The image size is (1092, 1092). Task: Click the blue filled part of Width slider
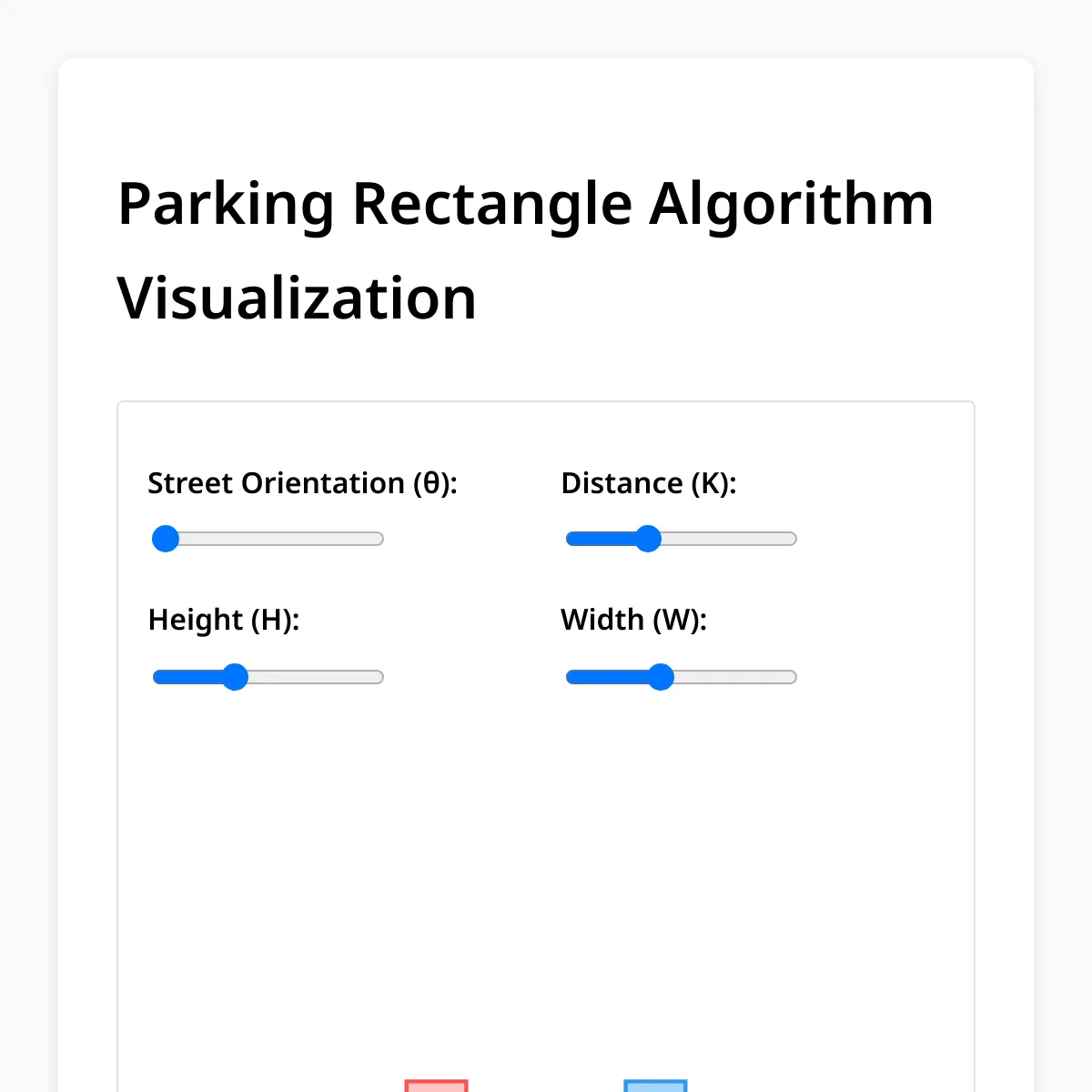click(605, 677)
